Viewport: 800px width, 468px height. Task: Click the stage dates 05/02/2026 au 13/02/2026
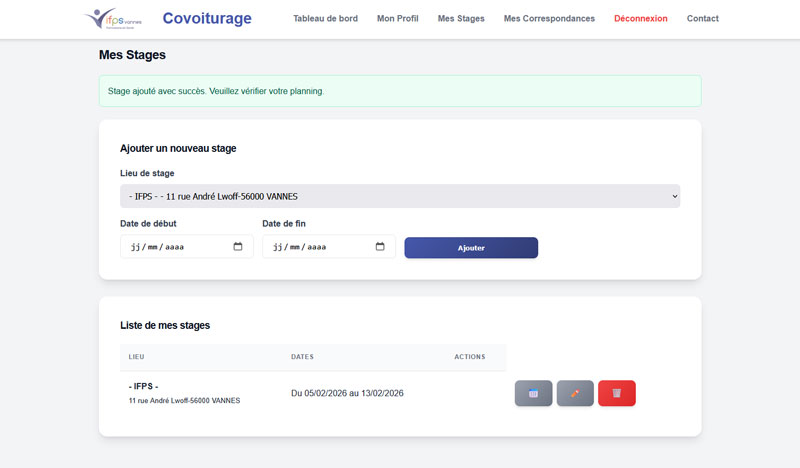click(347, 393)
